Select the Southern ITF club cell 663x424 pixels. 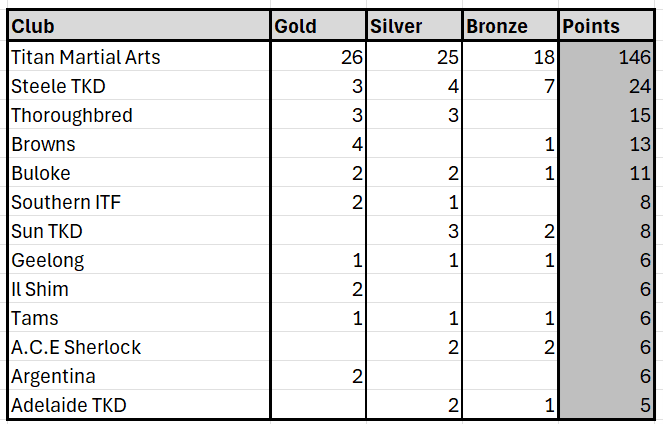138,202
